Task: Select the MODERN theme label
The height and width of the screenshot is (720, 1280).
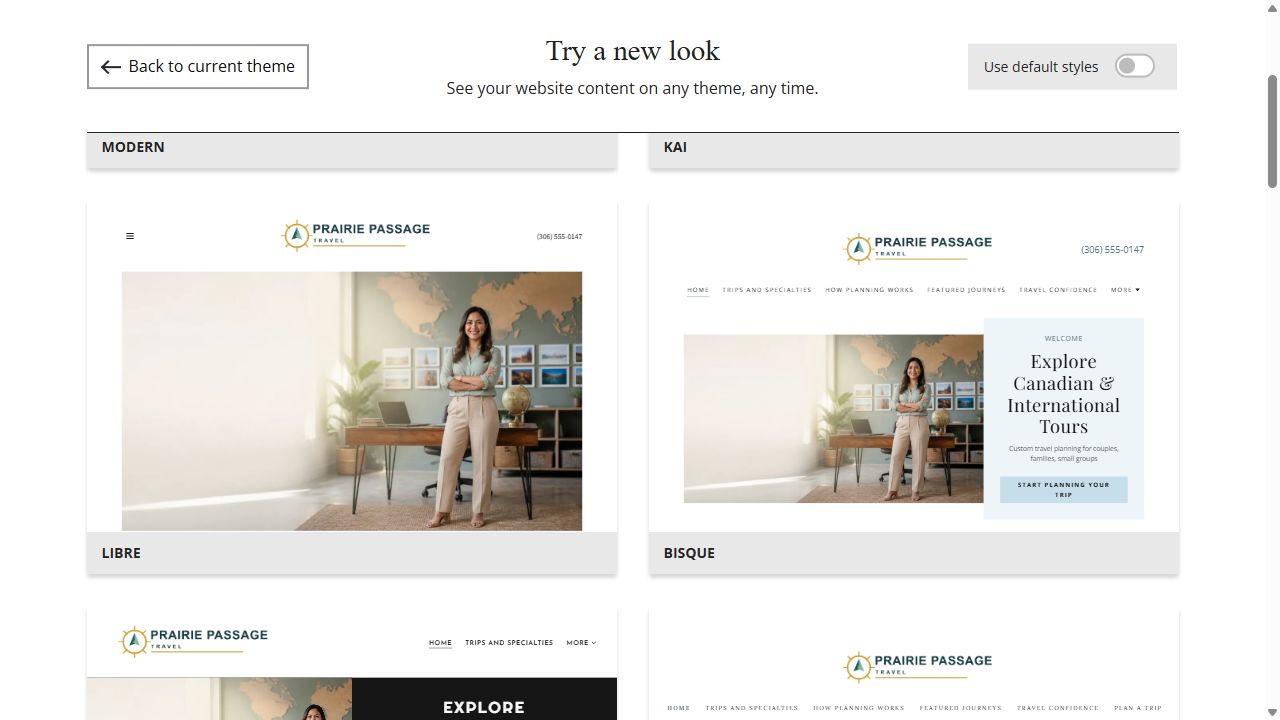Action: click(x=133, y=147)
